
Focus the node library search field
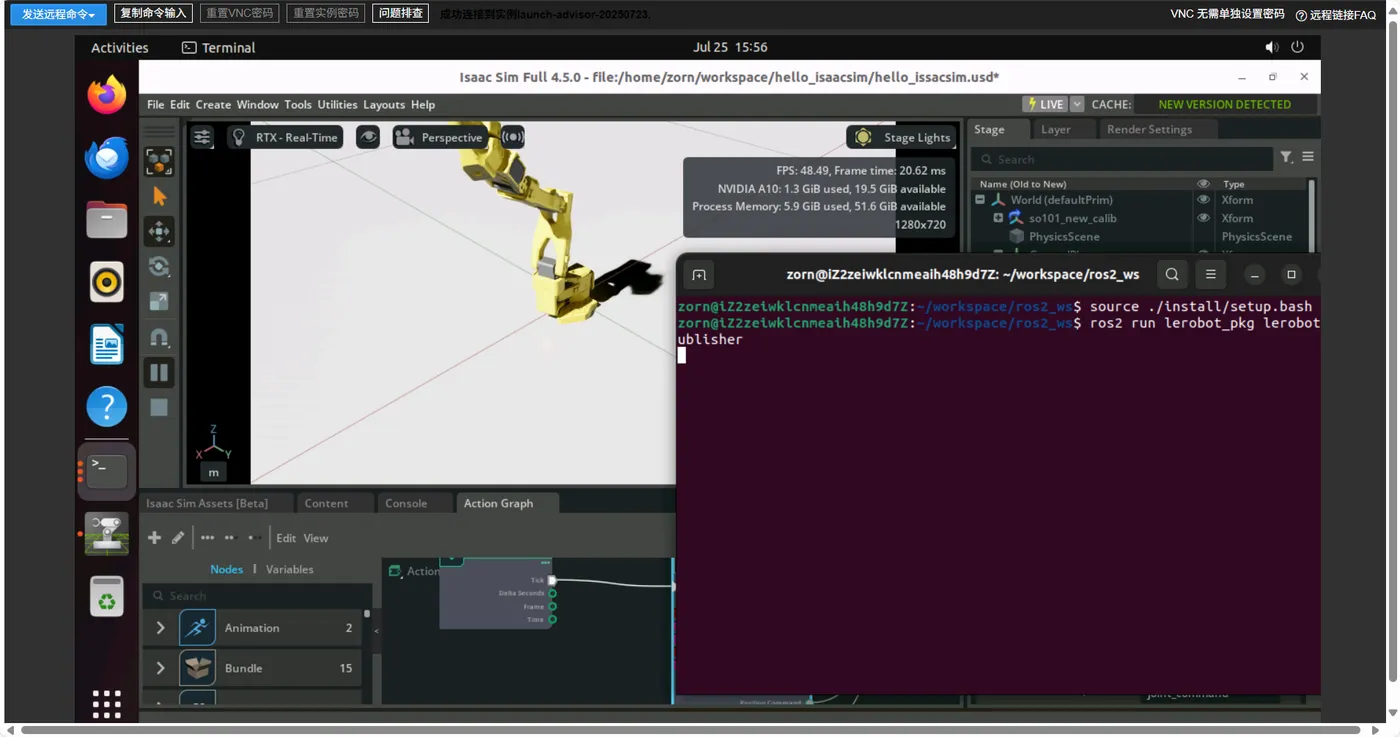(258, 595)
